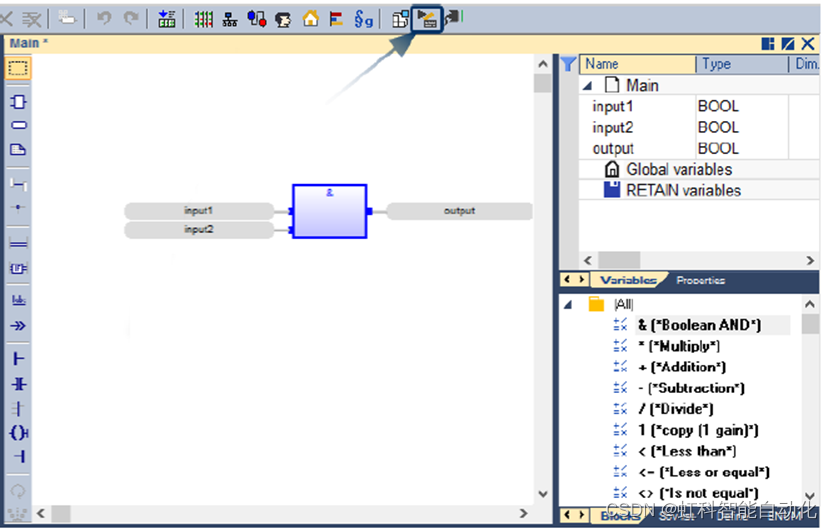Select the output variable row

pos(699,149)
